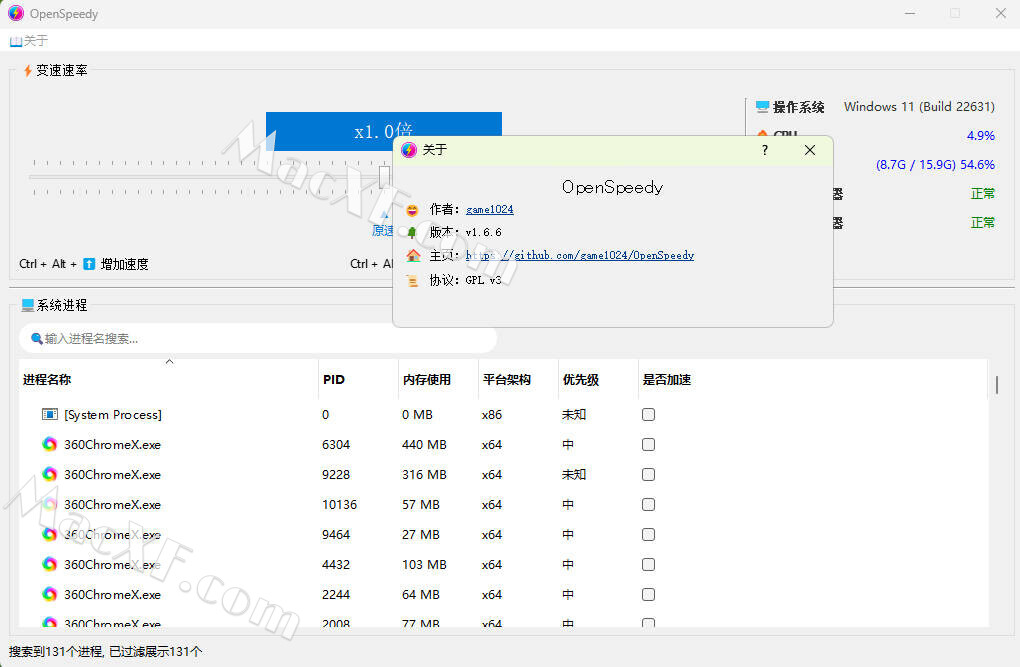Click the speed rate slider handle
Image resolution: width=1020 pixels, height=667 pixels.
tap(384, 176)
